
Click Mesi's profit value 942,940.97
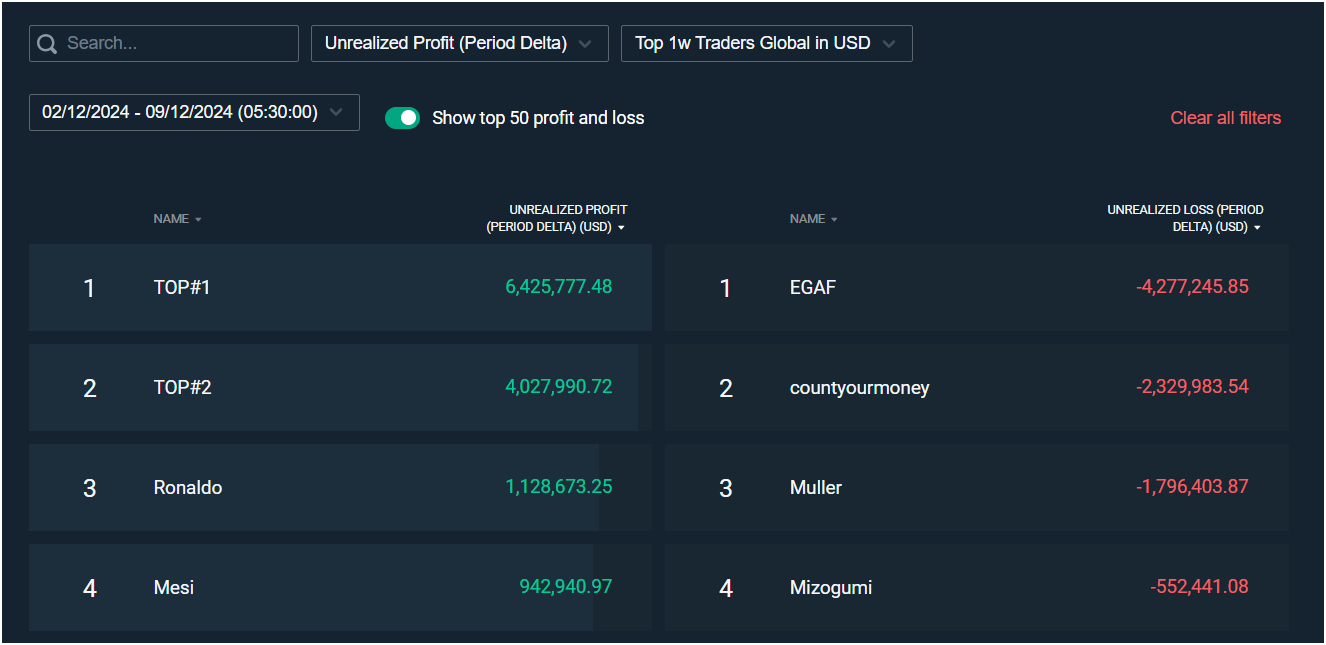[566, 587]
